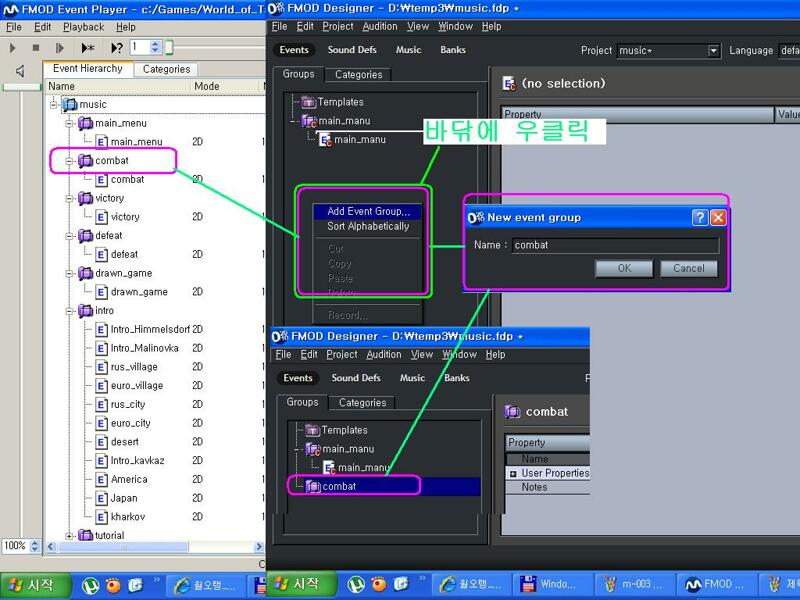The image size is (800, 600).
Task: Click the Name field in New event group
Action: point(615,245)
